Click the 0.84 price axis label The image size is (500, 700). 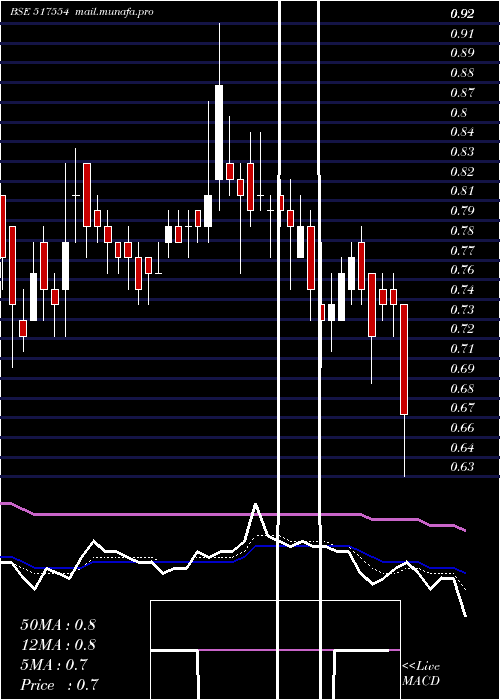[x=462, y=132]
